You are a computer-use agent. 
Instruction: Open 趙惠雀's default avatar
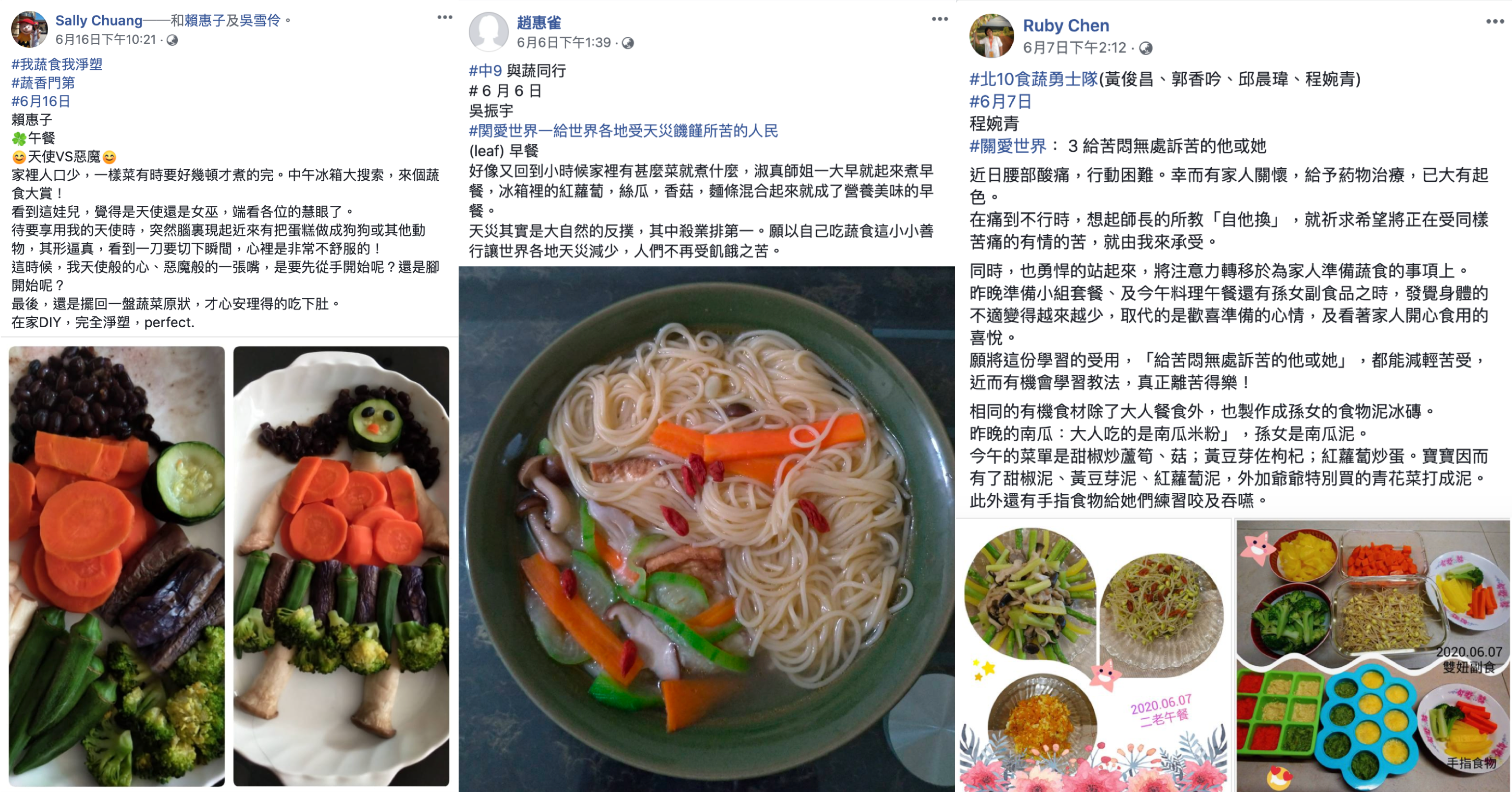tap(488, 31)
